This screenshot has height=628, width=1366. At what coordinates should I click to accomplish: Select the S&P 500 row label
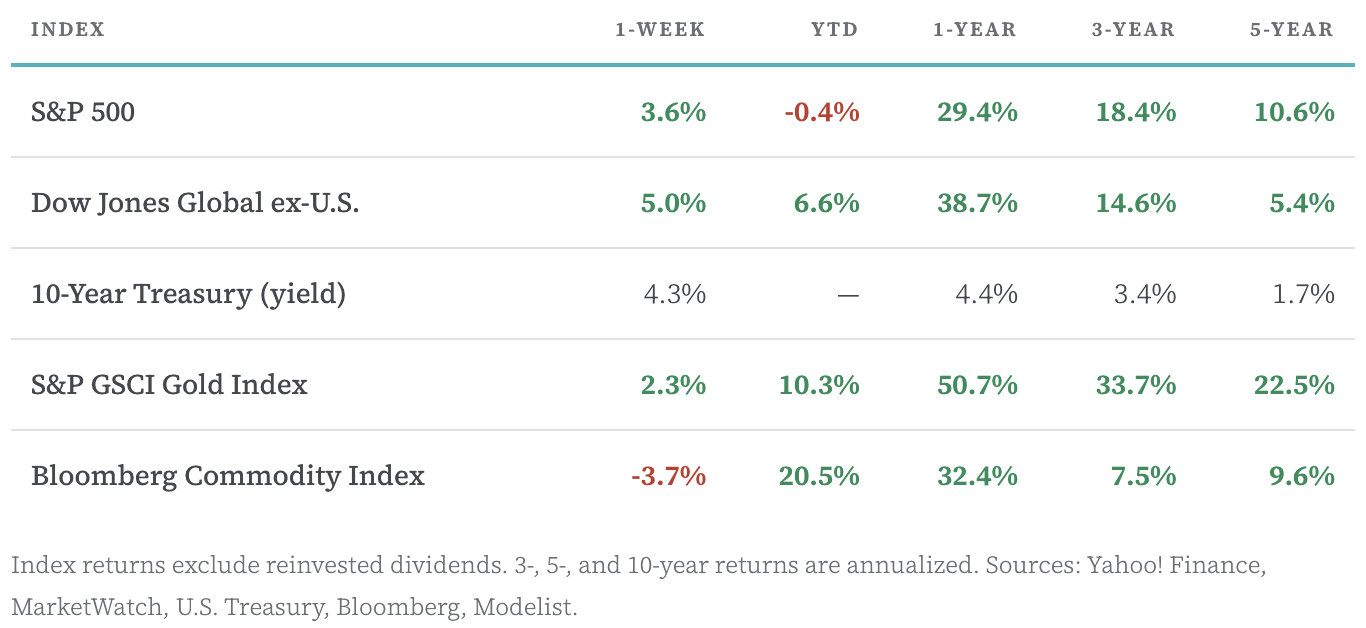(x=83, y=112)
